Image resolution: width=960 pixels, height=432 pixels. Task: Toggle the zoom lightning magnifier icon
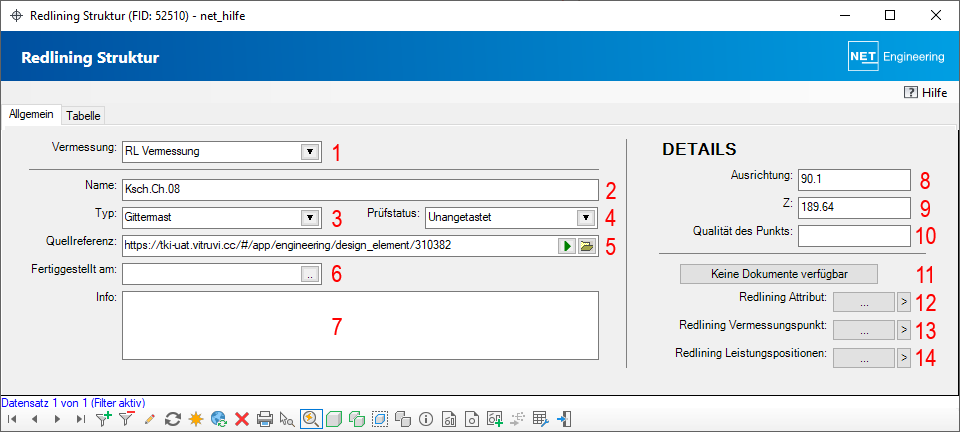(312, 419)
